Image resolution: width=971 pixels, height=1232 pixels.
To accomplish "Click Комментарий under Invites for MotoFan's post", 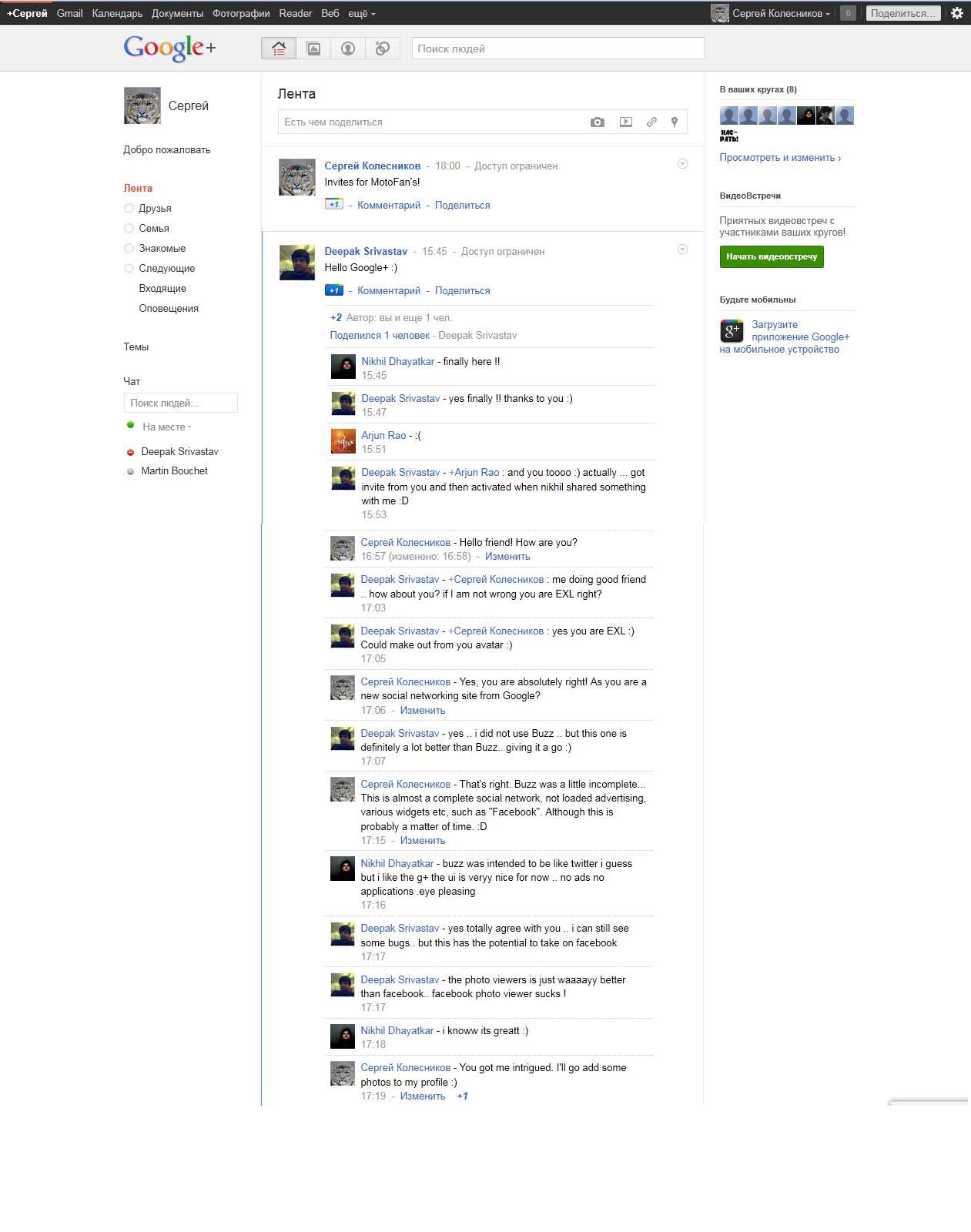I will pyautogui.click(x=389, y=206).
